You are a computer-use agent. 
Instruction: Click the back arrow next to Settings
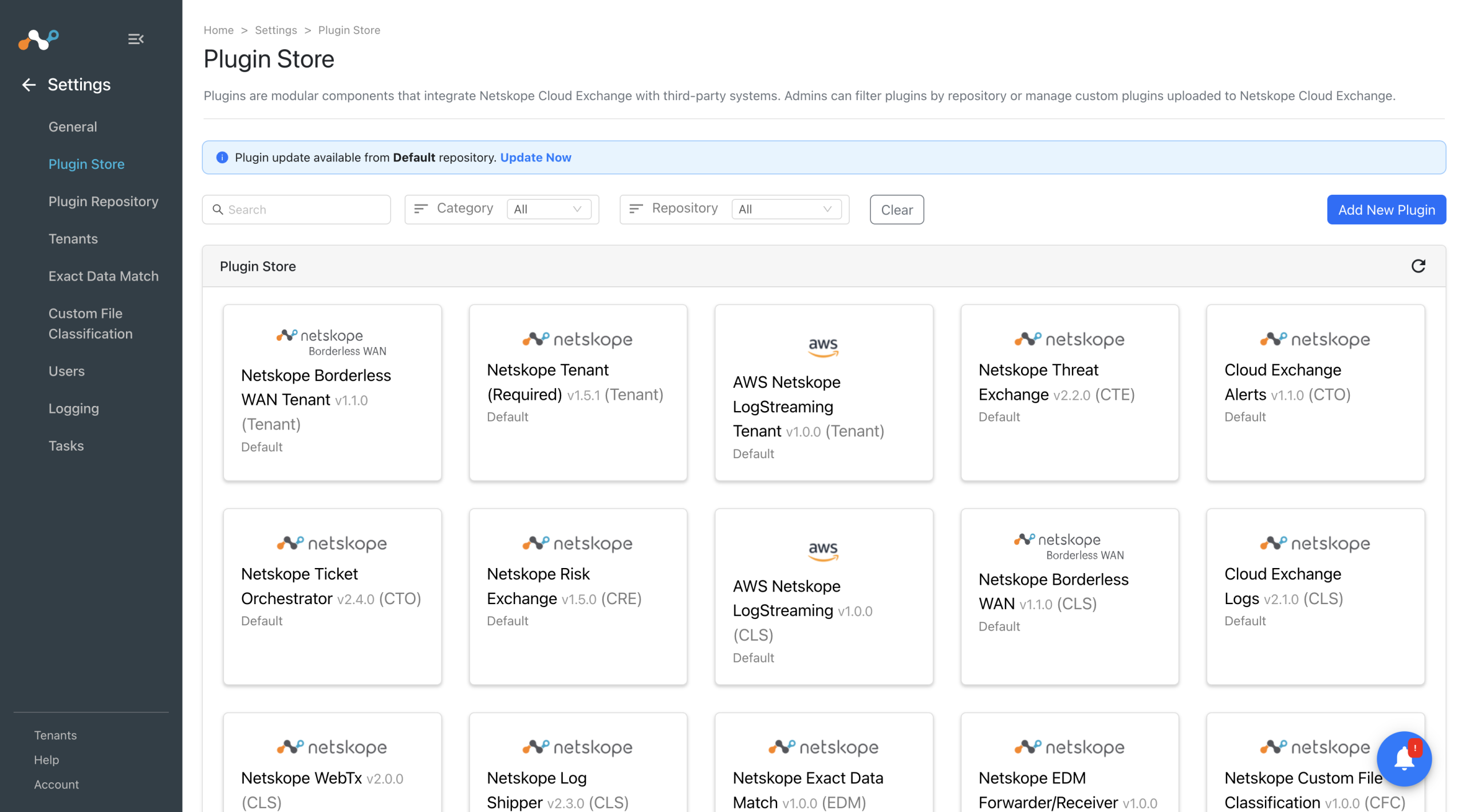point(29,85)
